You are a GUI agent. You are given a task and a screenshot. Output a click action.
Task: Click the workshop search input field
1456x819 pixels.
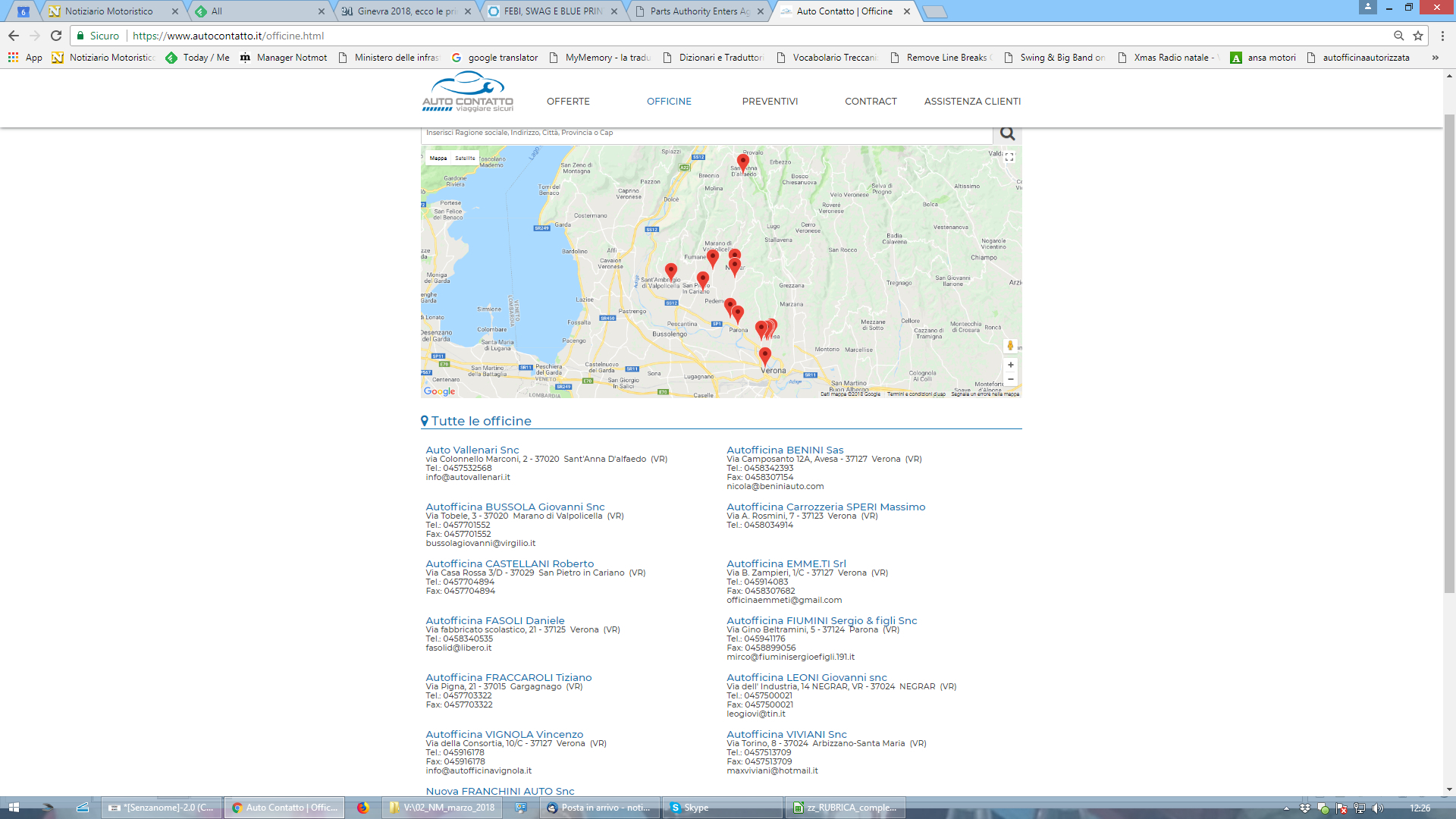707,133
